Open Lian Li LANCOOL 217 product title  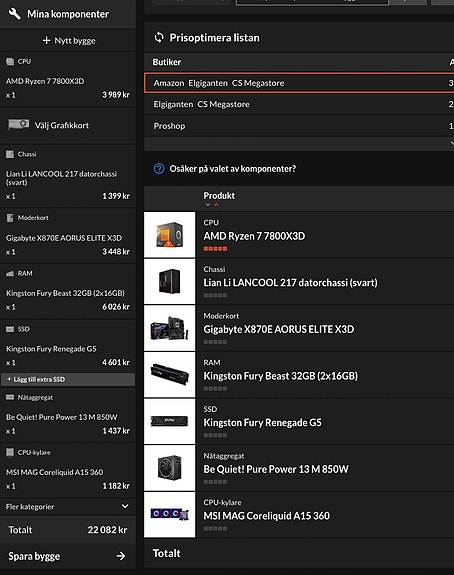(290, 283)
